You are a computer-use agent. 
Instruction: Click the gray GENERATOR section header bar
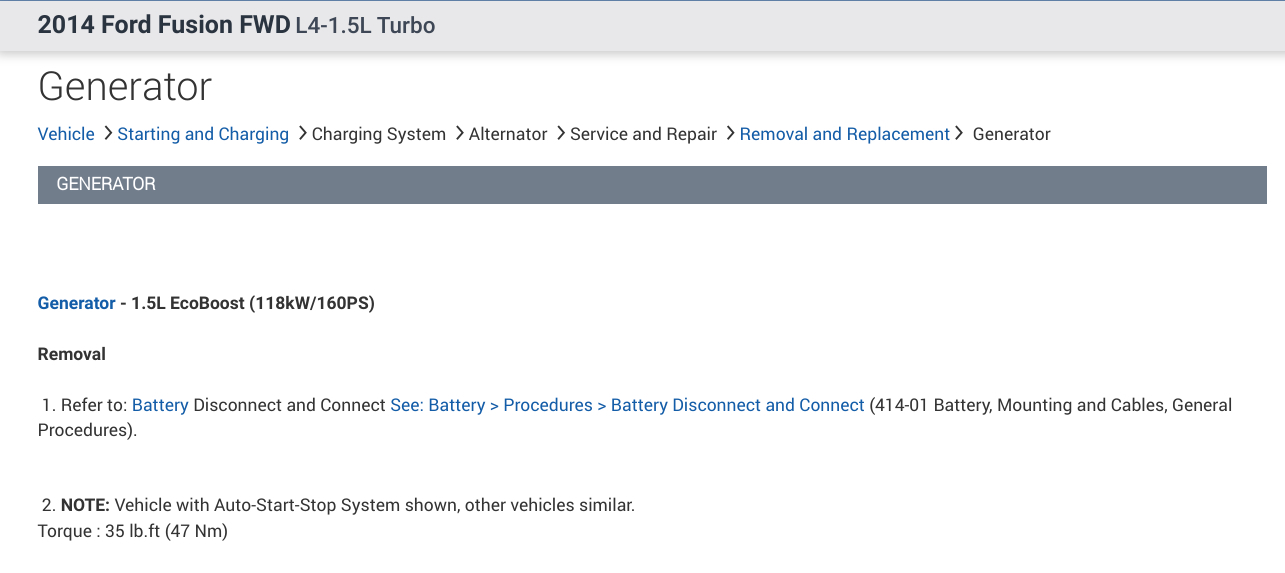[652, 185]
